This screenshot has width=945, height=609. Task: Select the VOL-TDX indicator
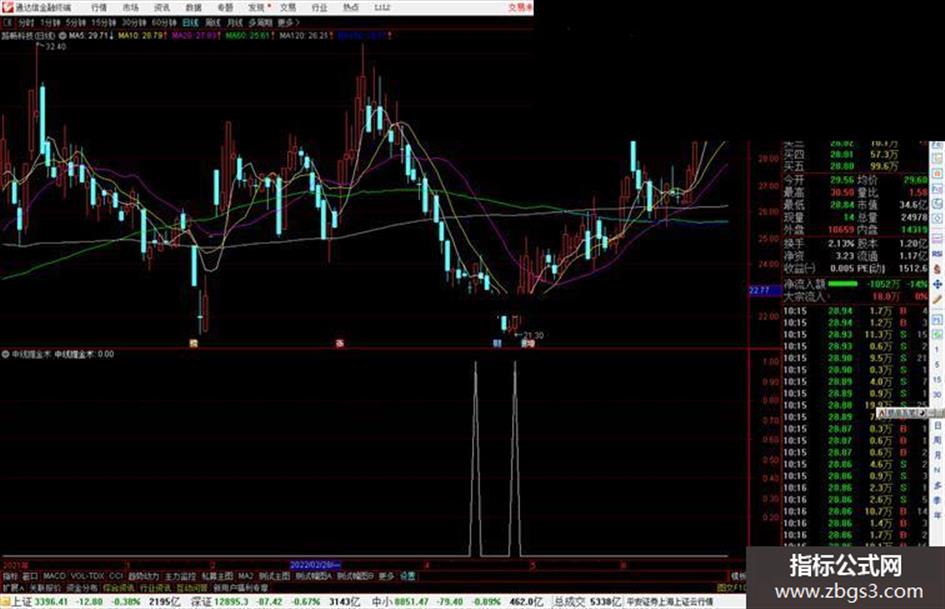pos(88,576)
